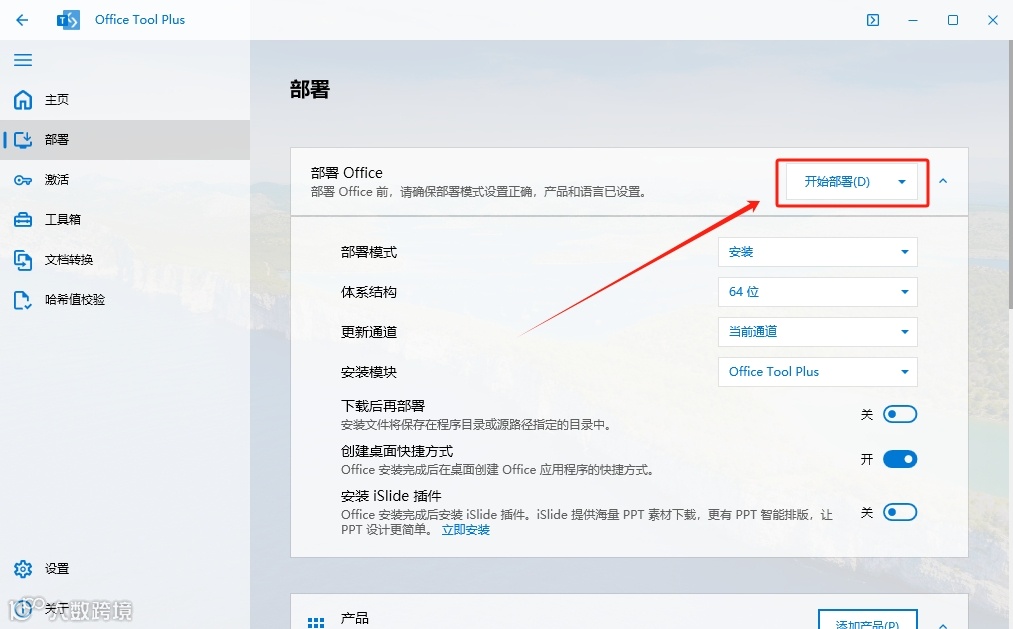Close the Office Tool Plus window

993,20
